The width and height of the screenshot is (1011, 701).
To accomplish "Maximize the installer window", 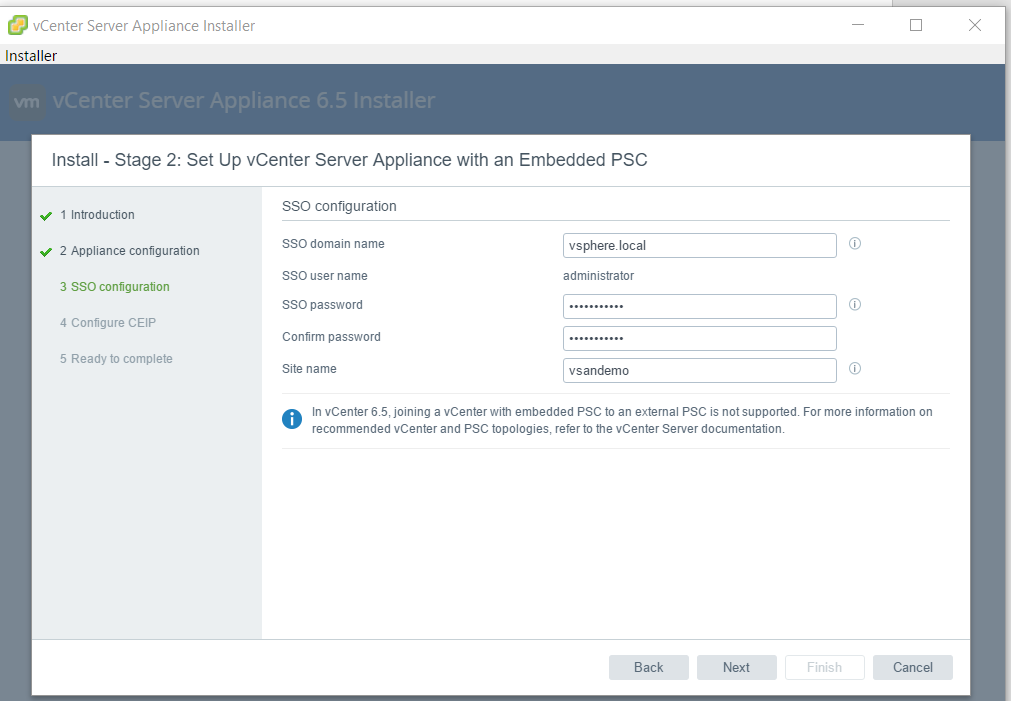I will pyautogui.click(x=916, y=25).
